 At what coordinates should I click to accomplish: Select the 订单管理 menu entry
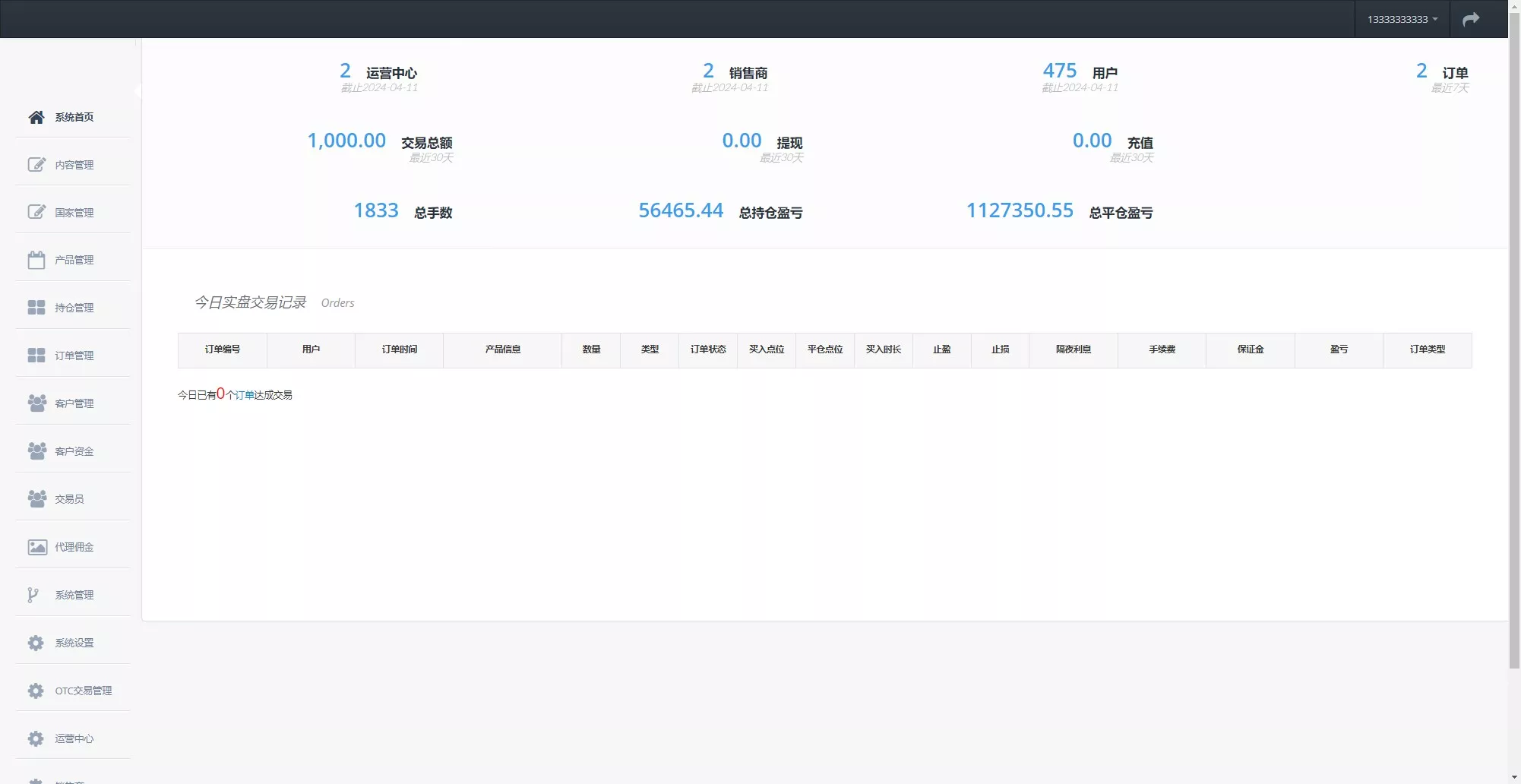click(x=74, y=355)
